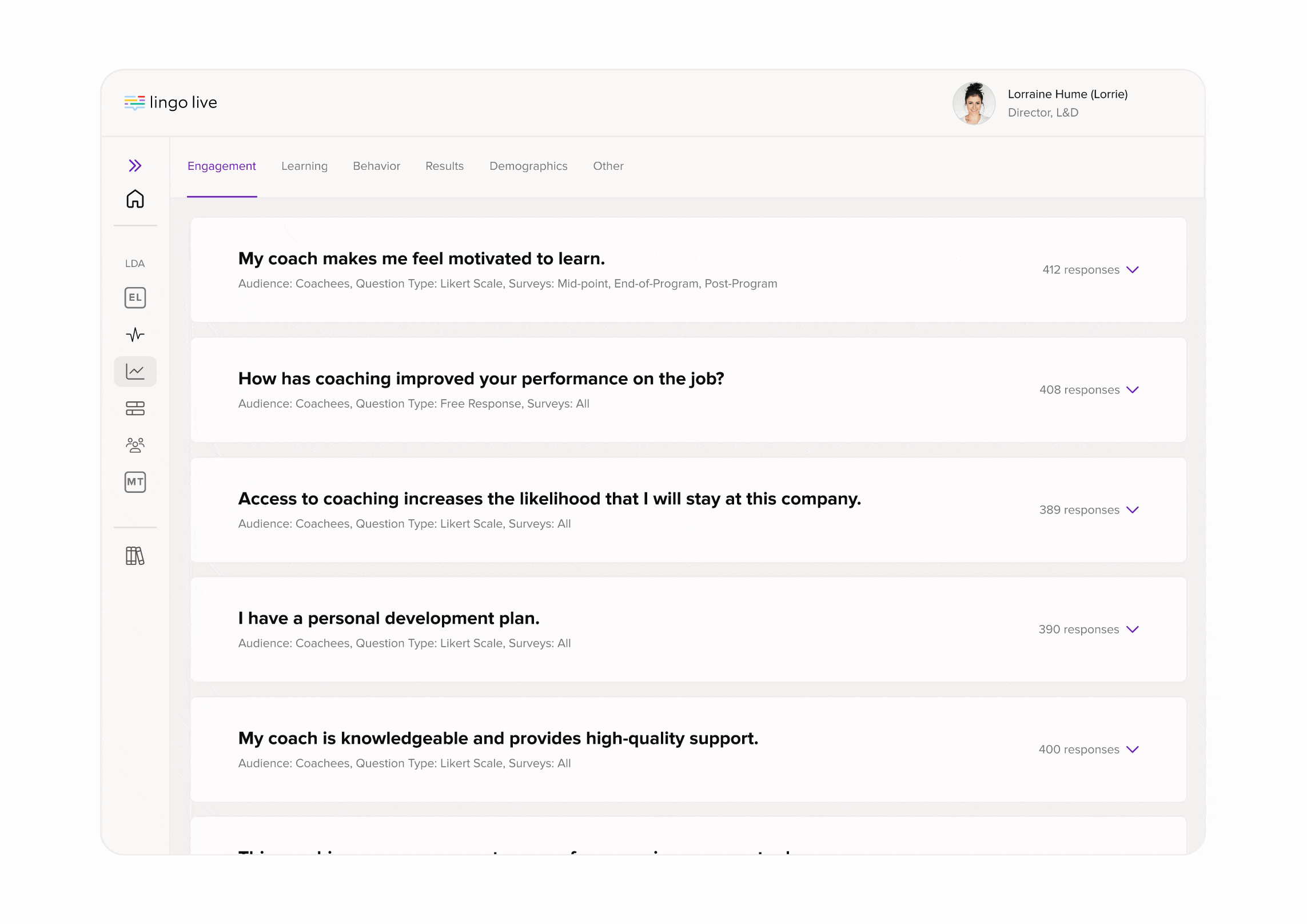Expand the 408 responses chevron
This screenshot has width=1307, height=924.
[1132, 390]
